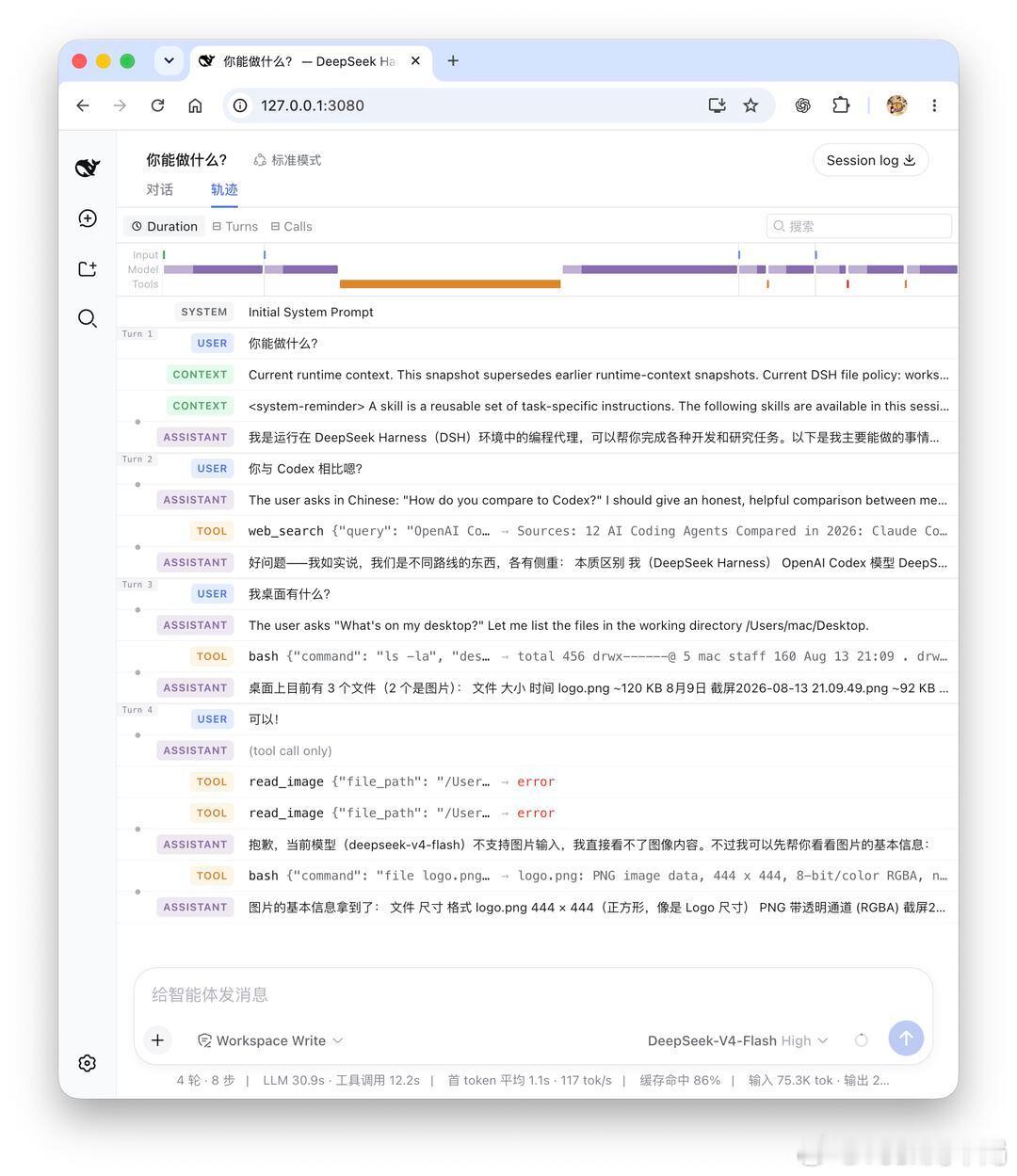Go back with the browser back arrow
The width and height of the screenshot is (1017, 1176).
pos(83,105)
